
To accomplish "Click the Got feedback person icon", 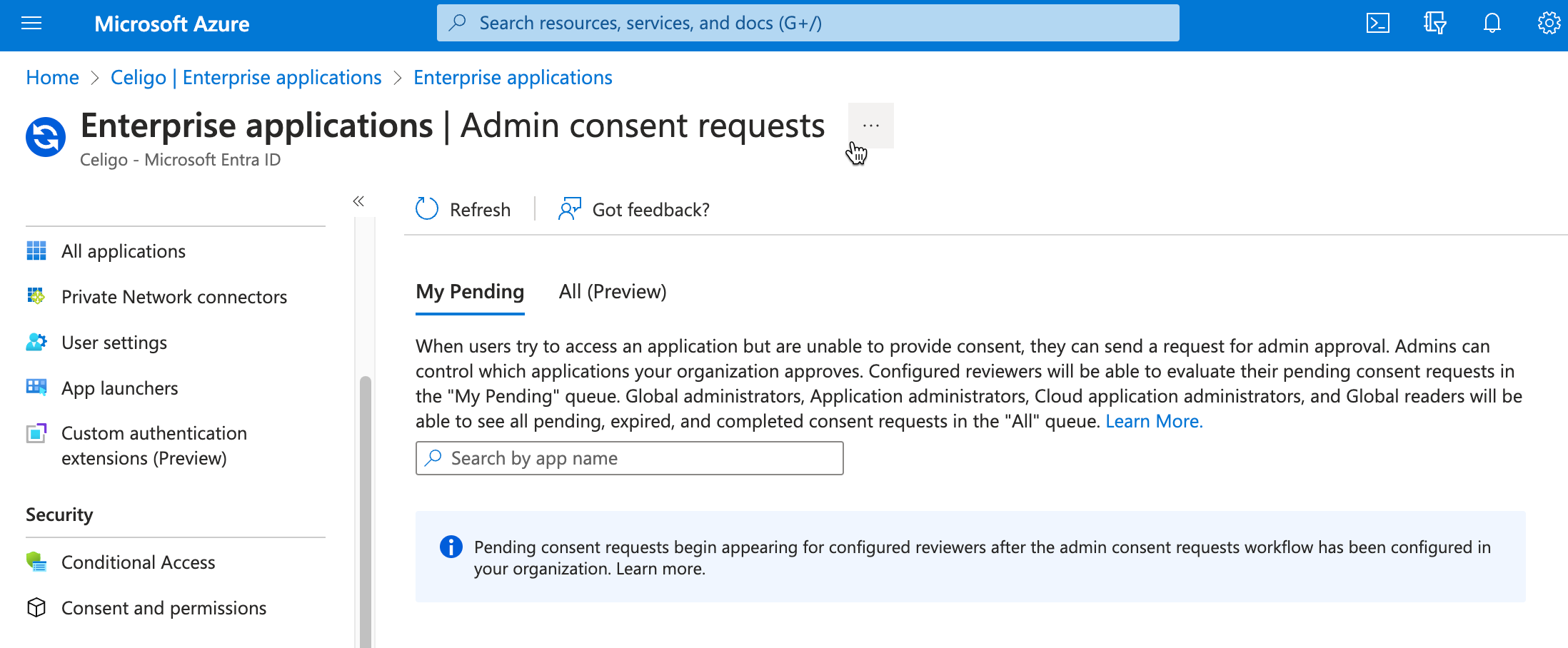I will pyautogui.click(x=570, y=209).
